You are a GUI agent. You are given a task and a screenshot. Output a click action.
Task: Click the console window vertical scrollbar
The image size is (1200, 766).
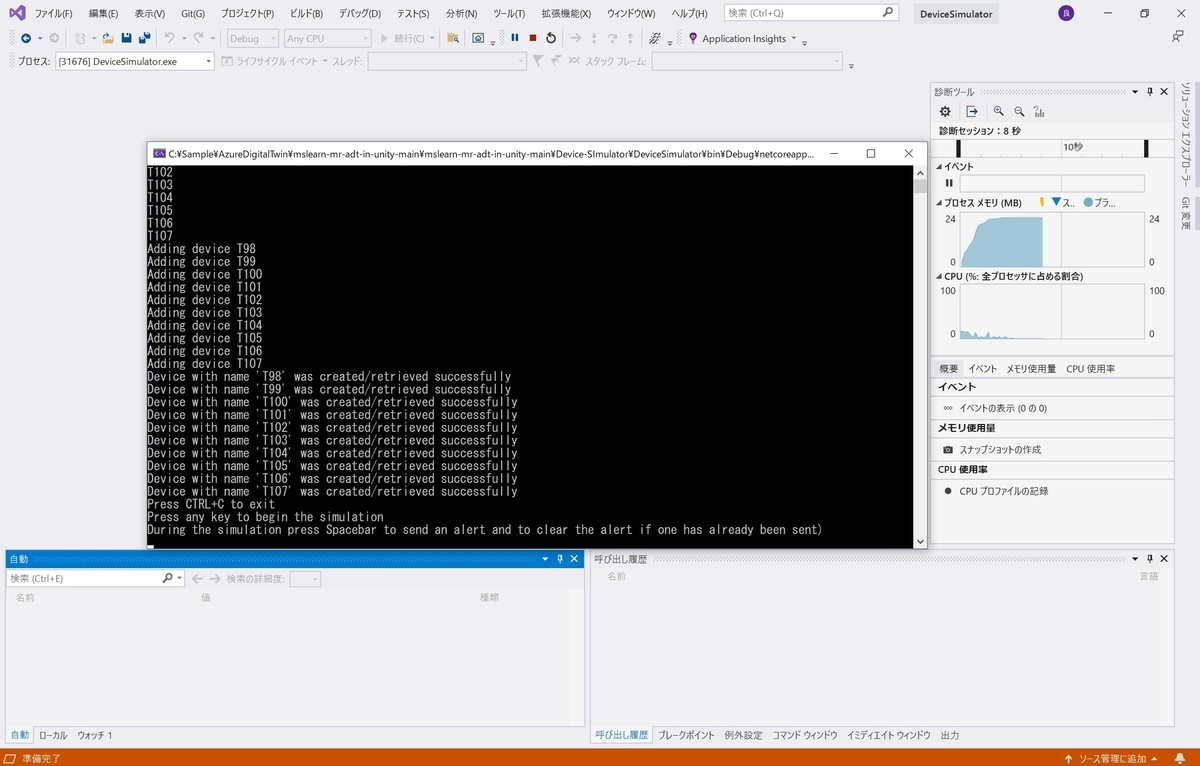click(x=920, y=356)
